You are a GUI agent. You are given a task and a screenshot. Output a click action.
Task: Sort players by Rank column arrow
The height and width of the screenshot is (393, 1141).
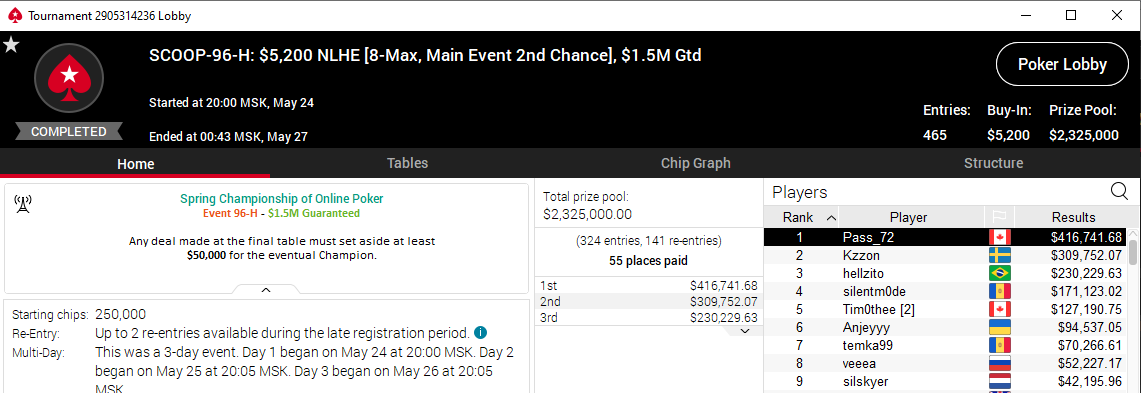pyautogui.click(x=832, y=218)
